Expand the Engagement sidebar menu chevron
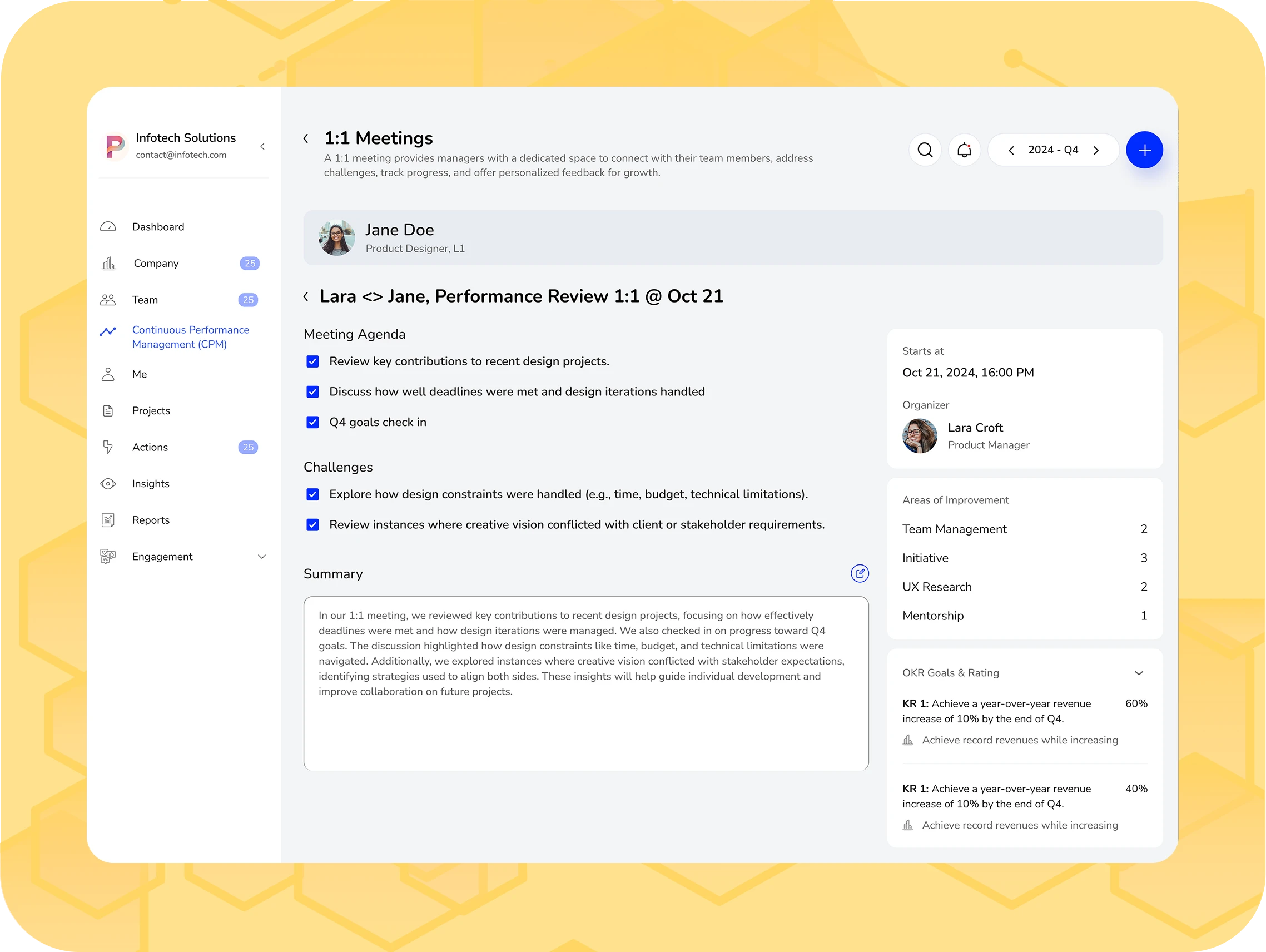Image resolution: width=1266 pixels, height=952 pixels. coord(261,557)
